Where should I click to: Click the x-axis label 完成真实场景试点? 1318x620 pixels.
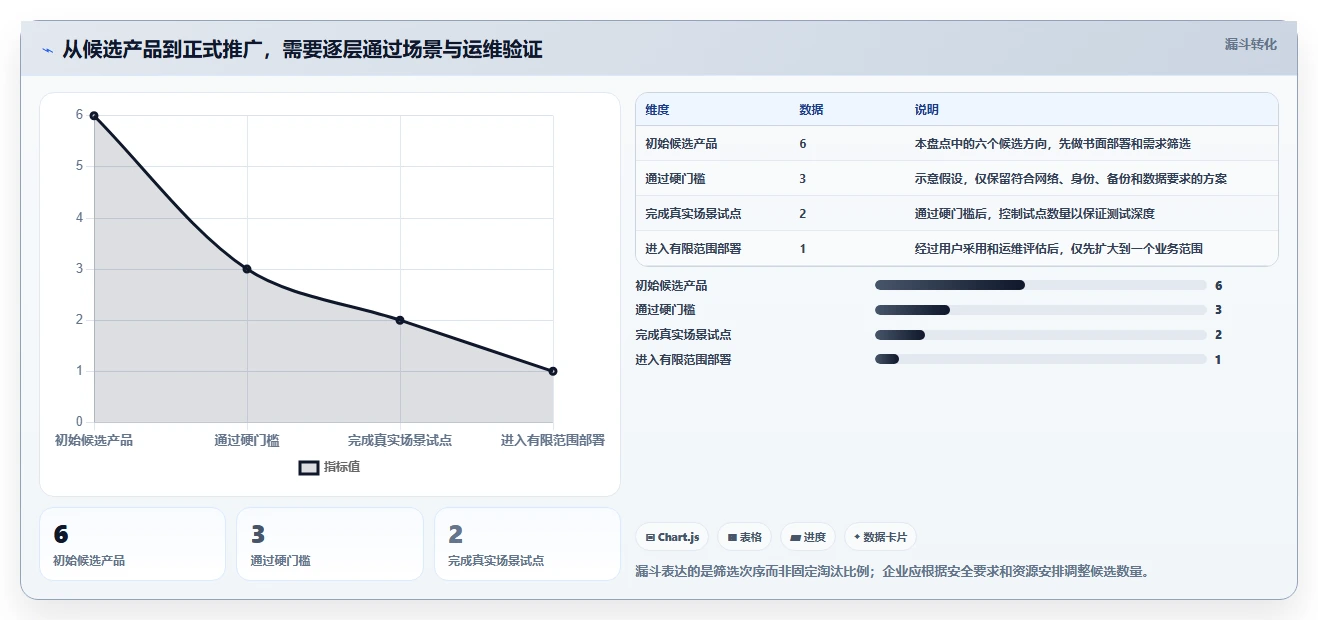(x=400, y=440)
